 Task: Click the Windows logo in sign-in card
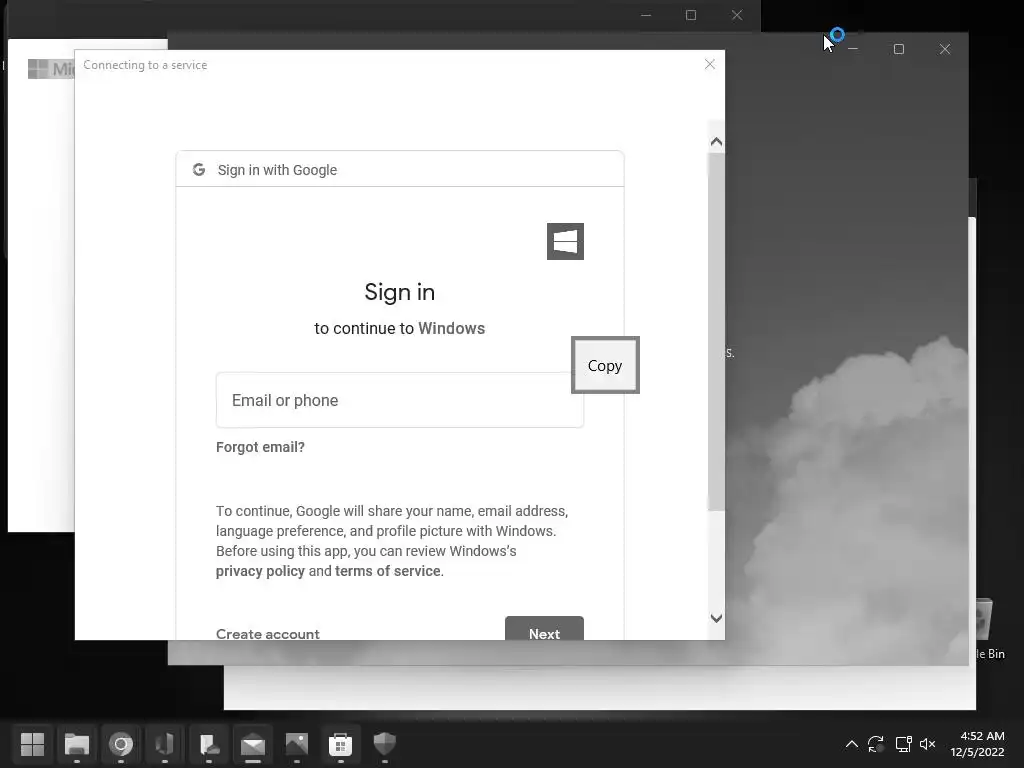[x=566, y=242]
